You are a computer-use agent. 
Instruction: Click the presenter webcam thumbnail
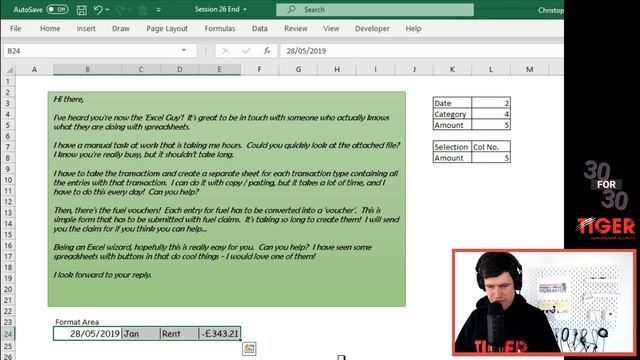pyautogui.click(x=544, y=302)
